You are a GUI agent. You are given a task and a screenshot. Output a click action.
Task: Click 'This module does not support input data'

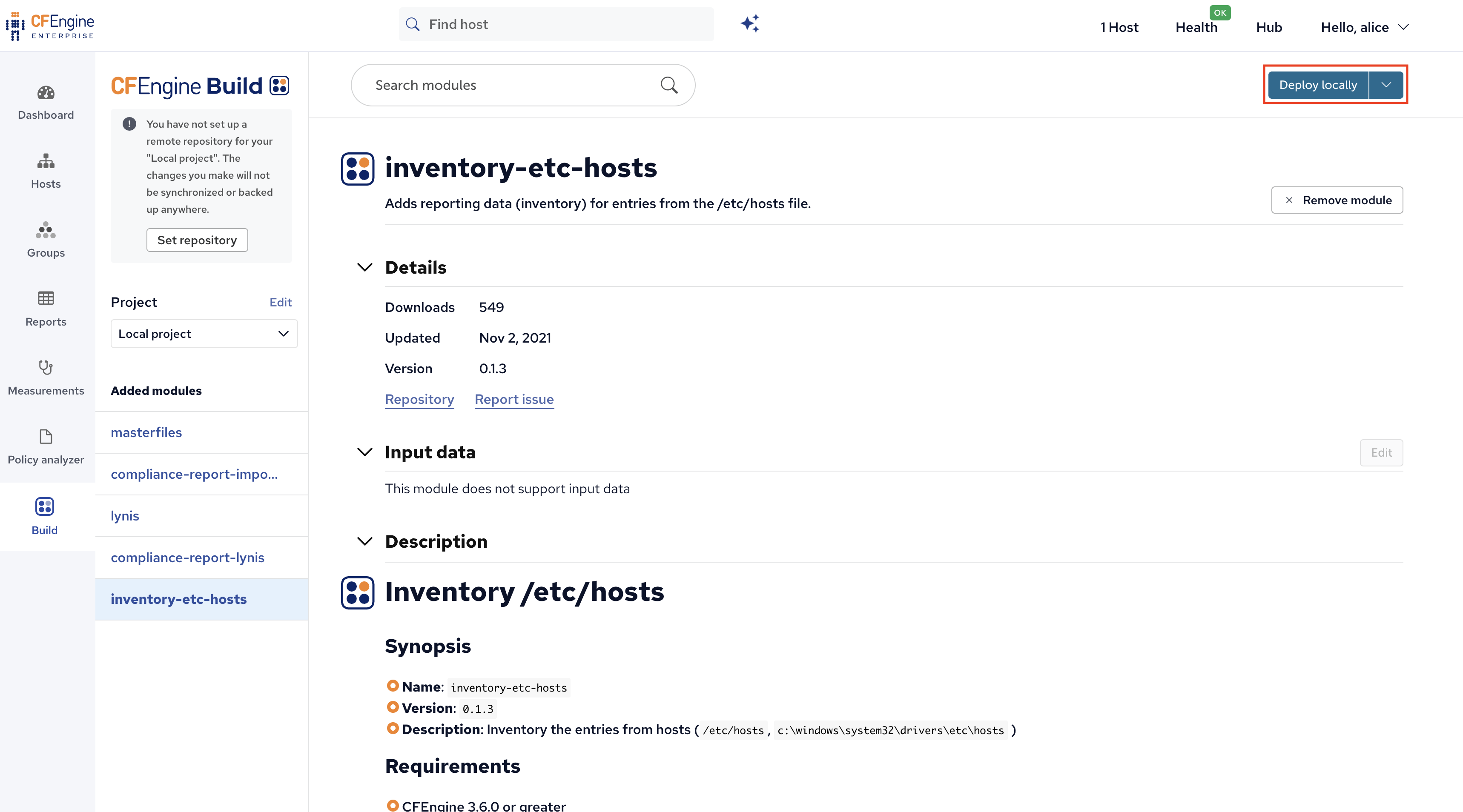click(507, 489)
